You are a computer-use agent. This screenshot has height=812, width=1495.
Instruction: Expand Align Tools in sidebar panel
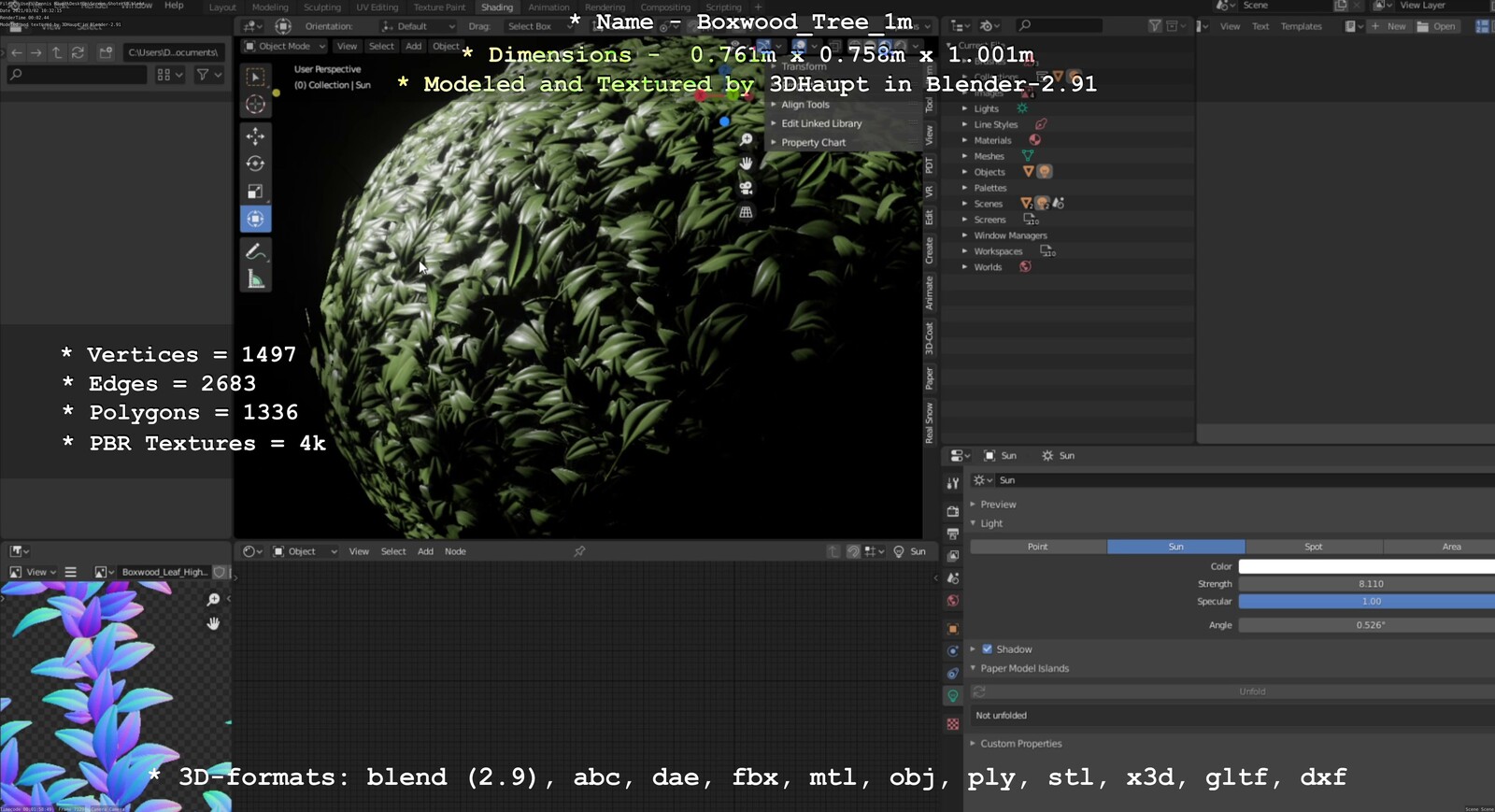click(x=804, y=105)
